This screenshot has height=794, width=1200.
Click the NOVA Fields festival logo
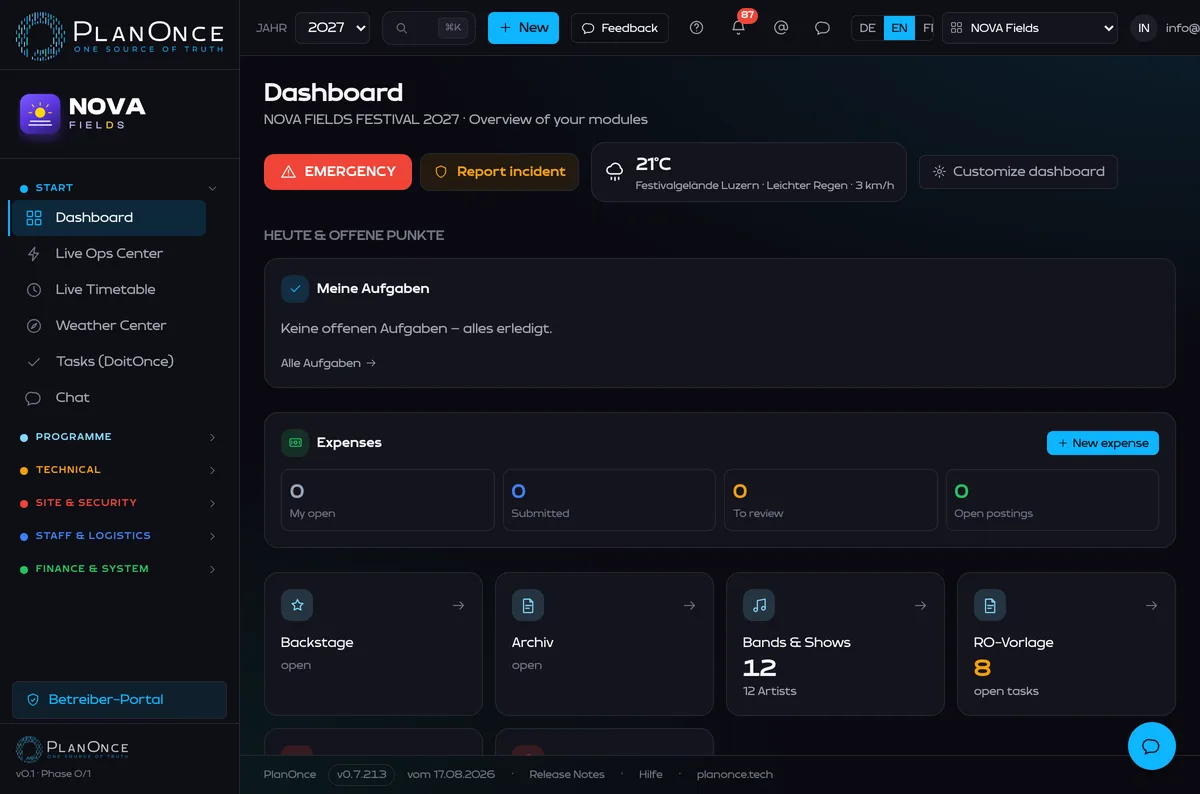82,114
